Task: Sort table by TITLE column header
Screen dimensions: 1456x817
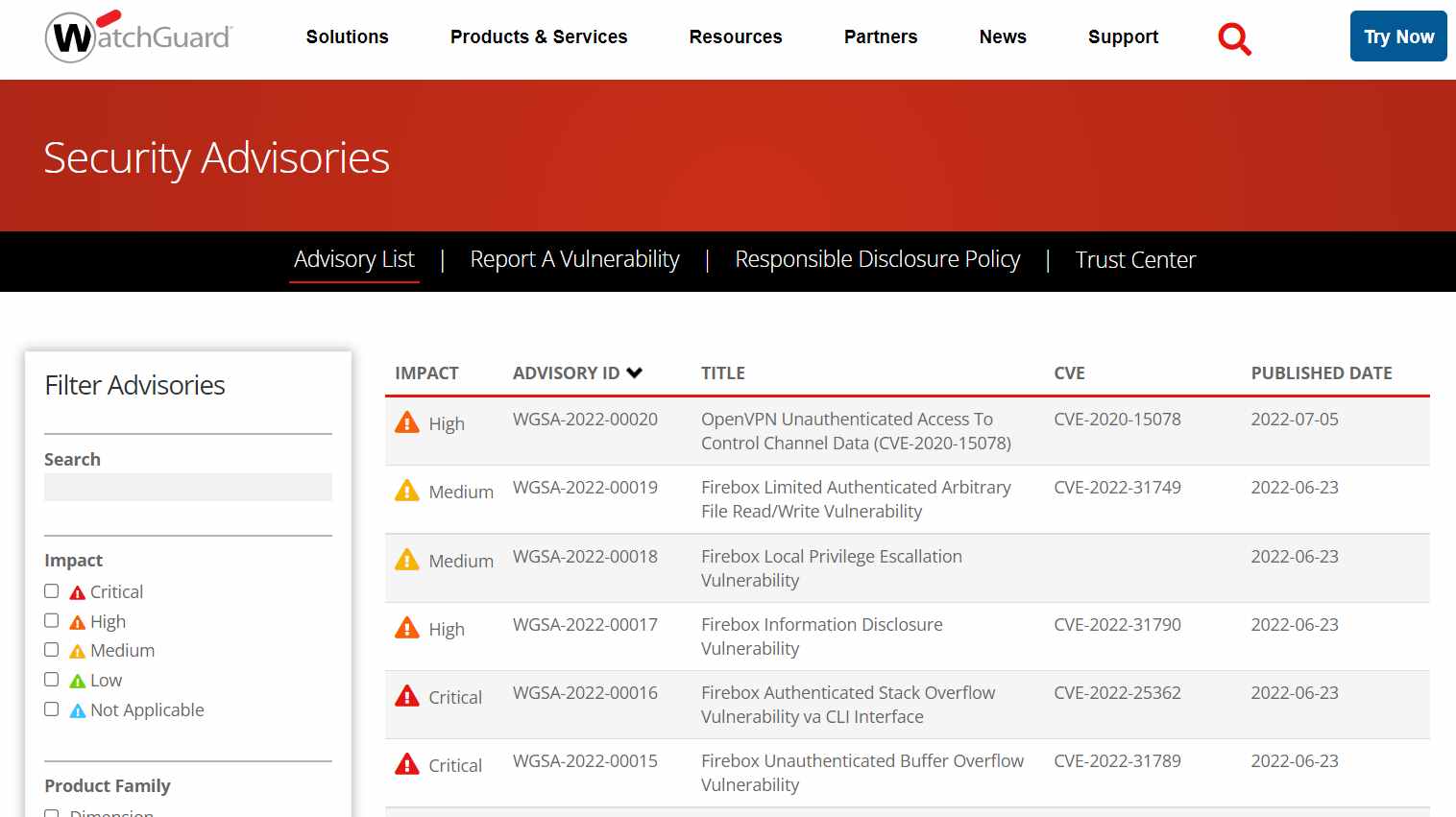Action: (x=723, y=373)
